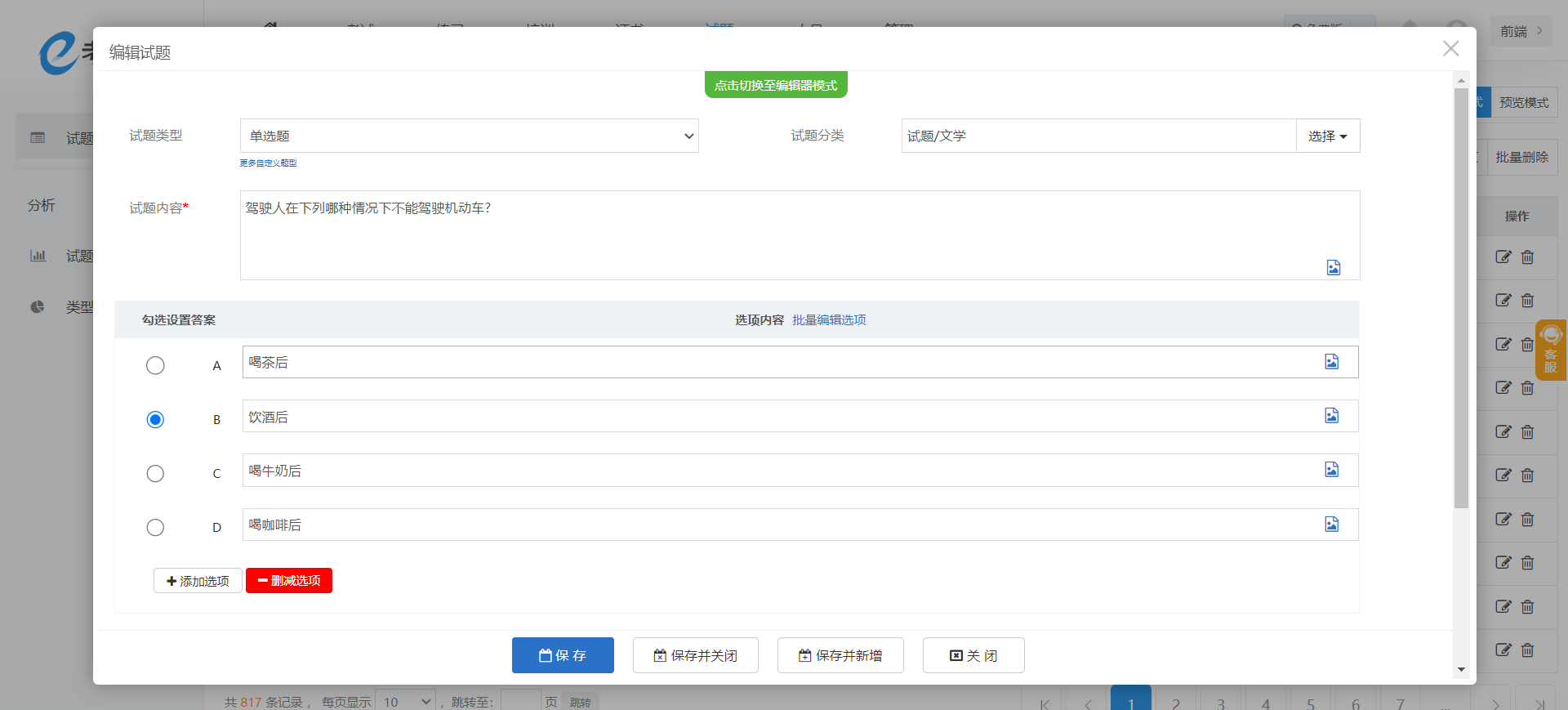Click the 批量编辑选项 link
The width and height of the screenshot is (1568, 710).
(829, 320)
